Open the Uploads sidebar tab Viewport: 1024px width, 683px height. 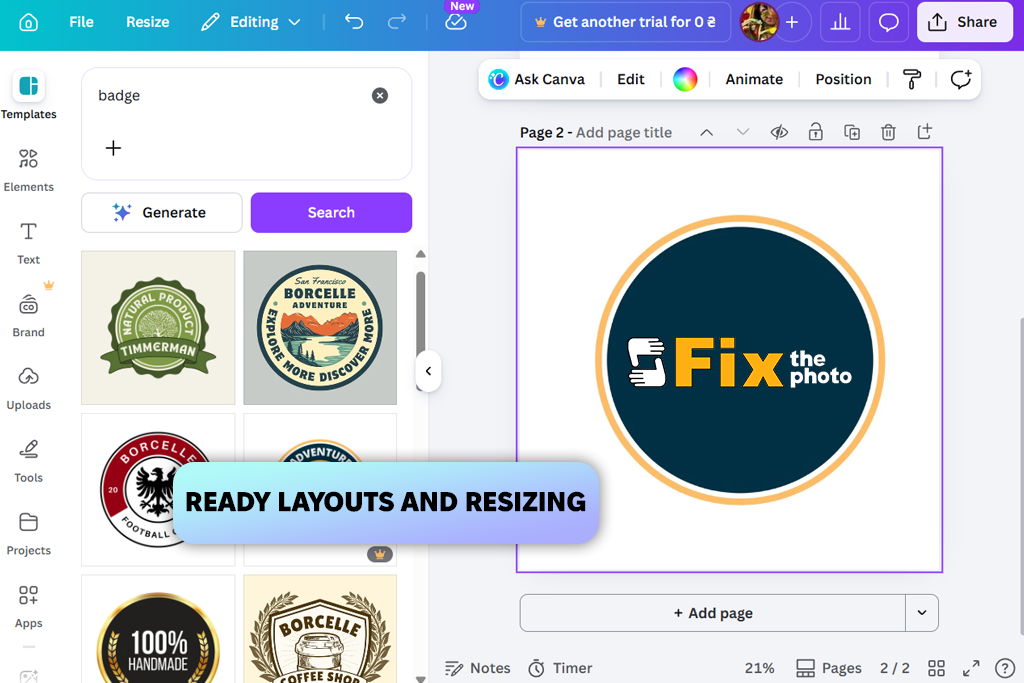pyautogui.click(x=28, y=389)
